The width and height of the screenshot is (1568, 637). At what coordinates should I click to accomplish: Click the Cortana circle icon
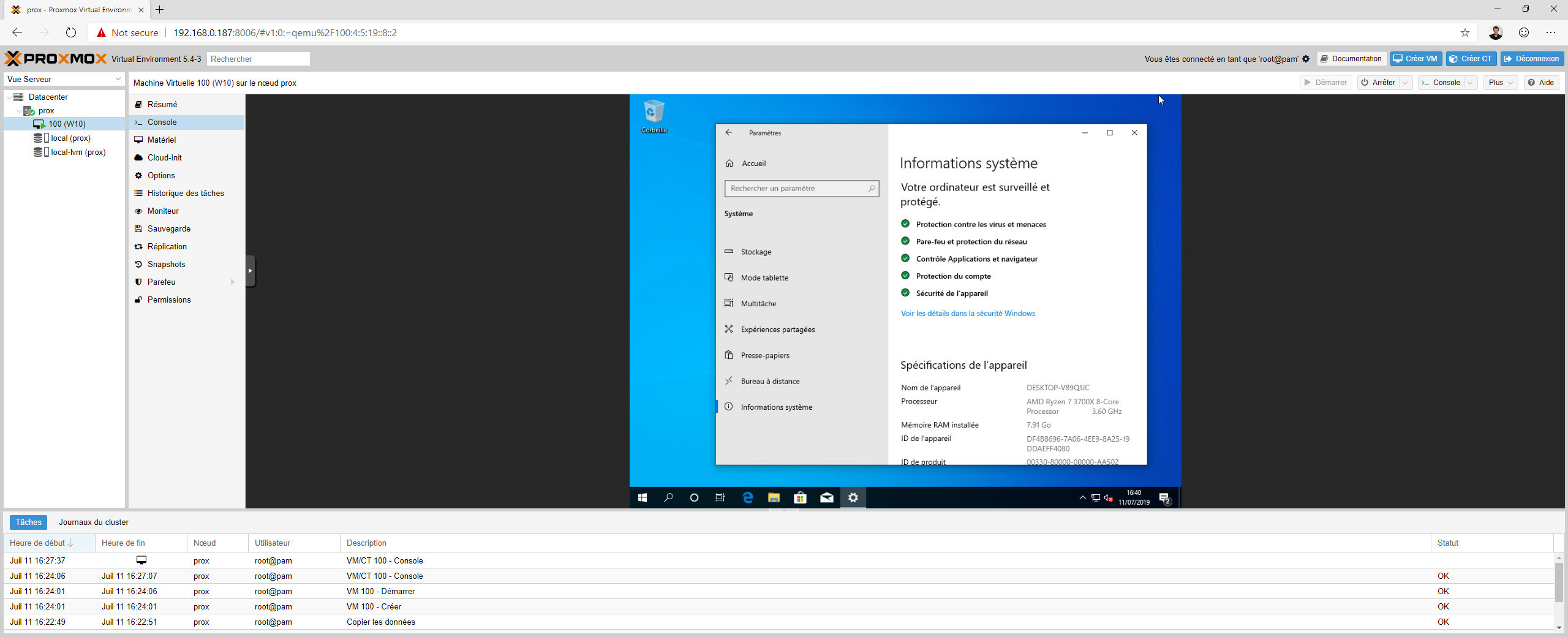[x=694, y=497]
